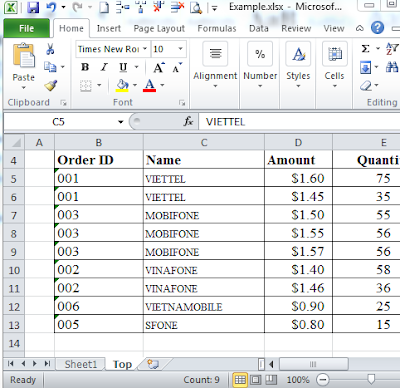Switch to Page Break Preview view
Screen dimensions: 400x388
tap(271, 380)
